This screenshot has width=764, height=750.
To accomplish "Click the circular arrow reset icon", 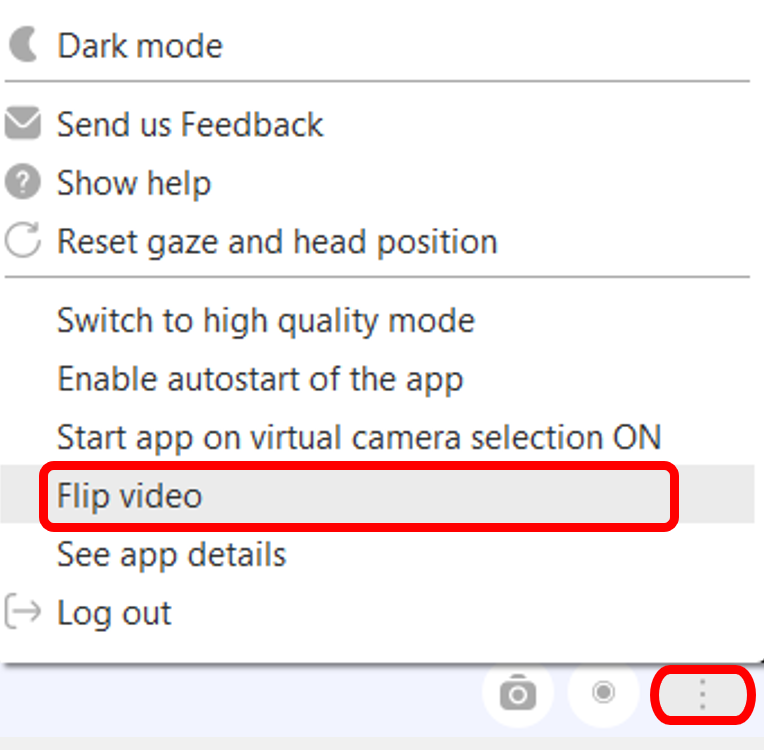I will pyautogui.click(x=22, y=242).
